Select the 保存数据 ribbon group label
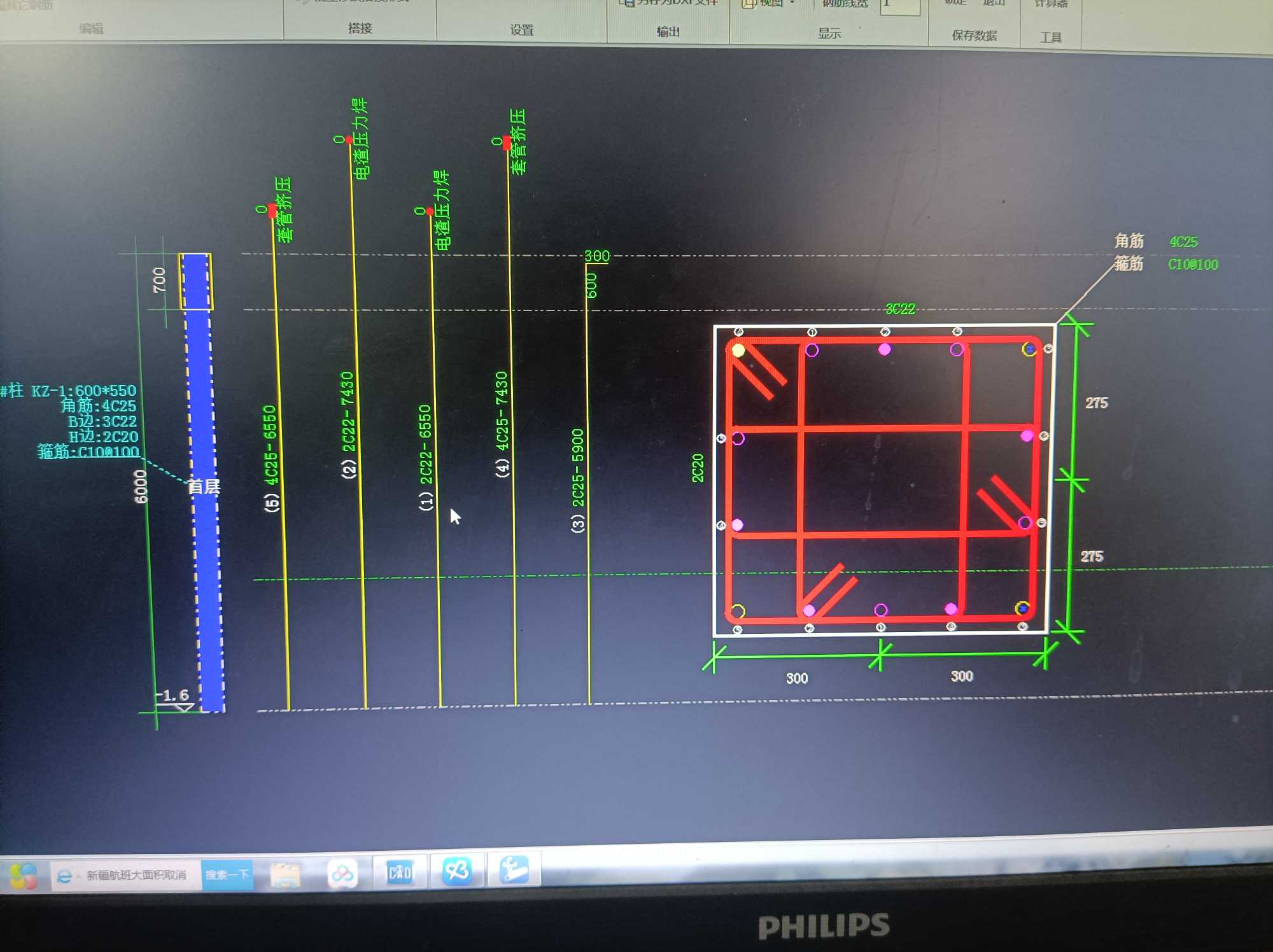 click(974, 35)
